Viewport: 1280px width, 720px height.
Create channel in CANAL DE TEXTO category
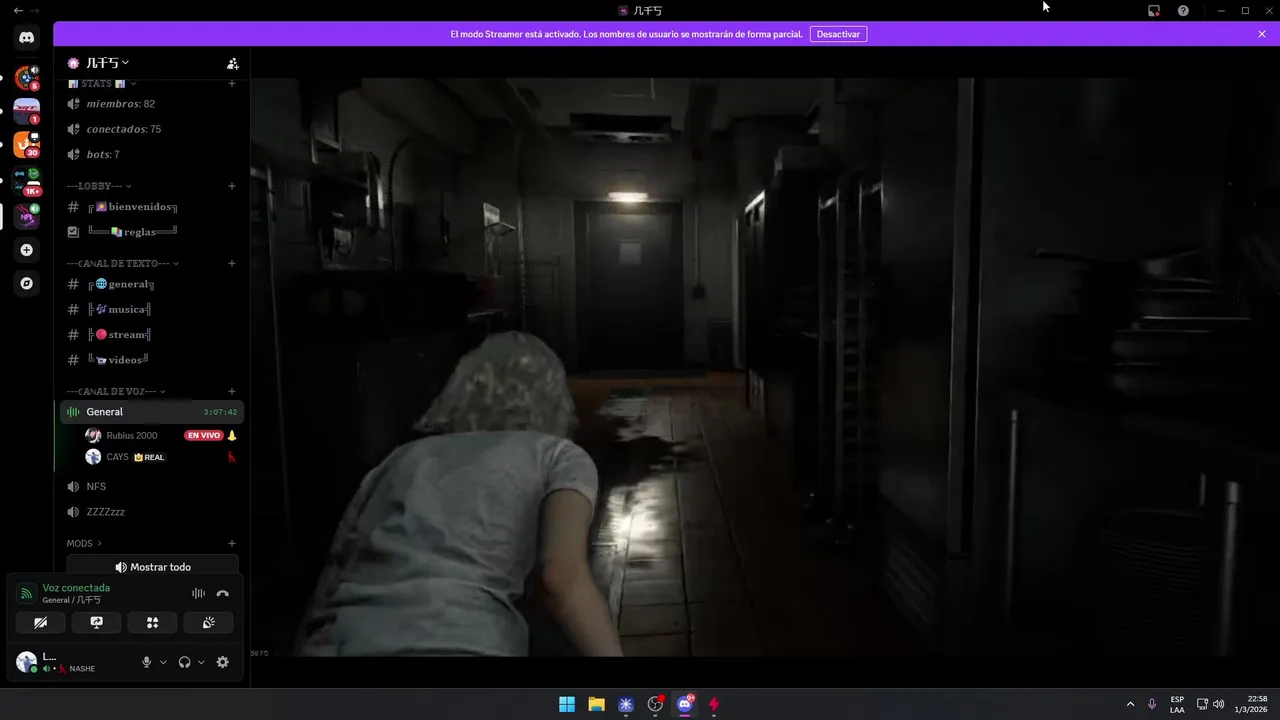(232, 264)
